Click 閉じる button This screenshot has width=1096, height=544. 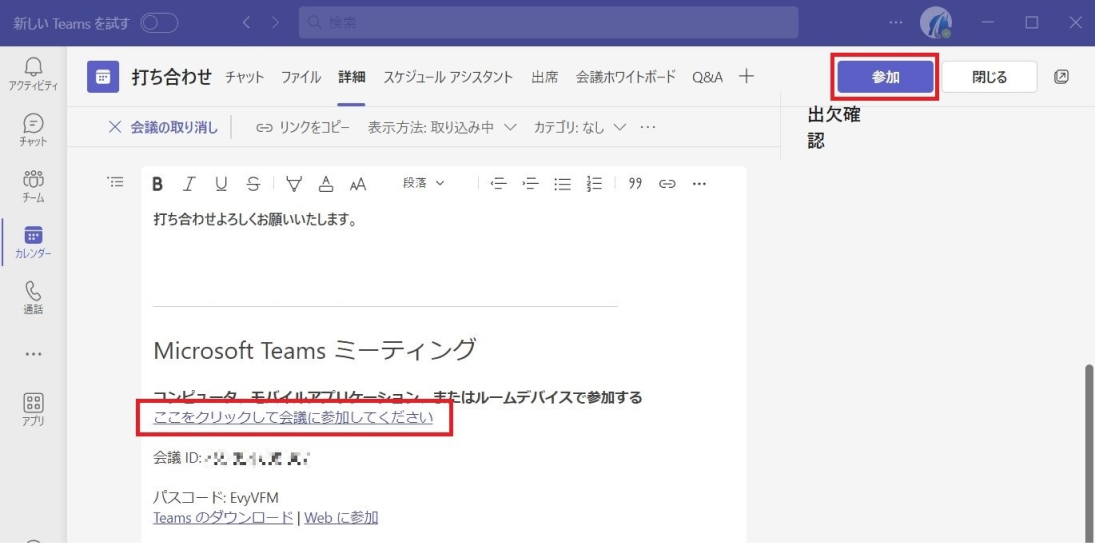pyautogui.click(x=989, y=77)
